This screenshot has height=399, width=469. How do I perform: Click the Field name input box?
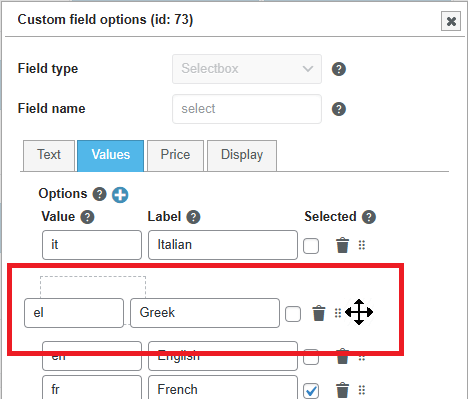click(x=247, y=109)
